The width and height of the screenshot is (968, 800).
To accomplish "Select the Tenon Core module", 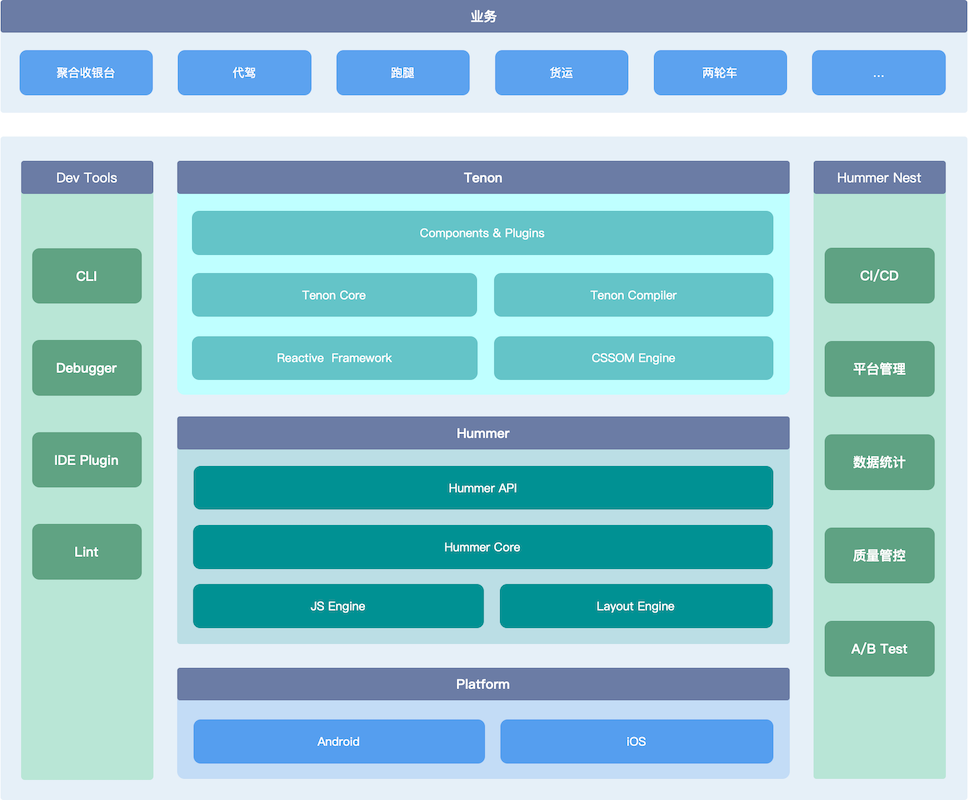I will pyautogui.click(x=334, y=294).
